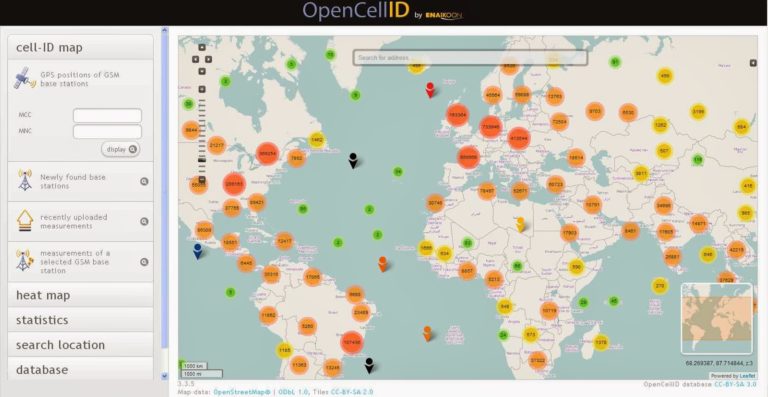Screen dimensions: 768x397
Task: Pan the map left with the arrow button
Action: click(195, 59)
